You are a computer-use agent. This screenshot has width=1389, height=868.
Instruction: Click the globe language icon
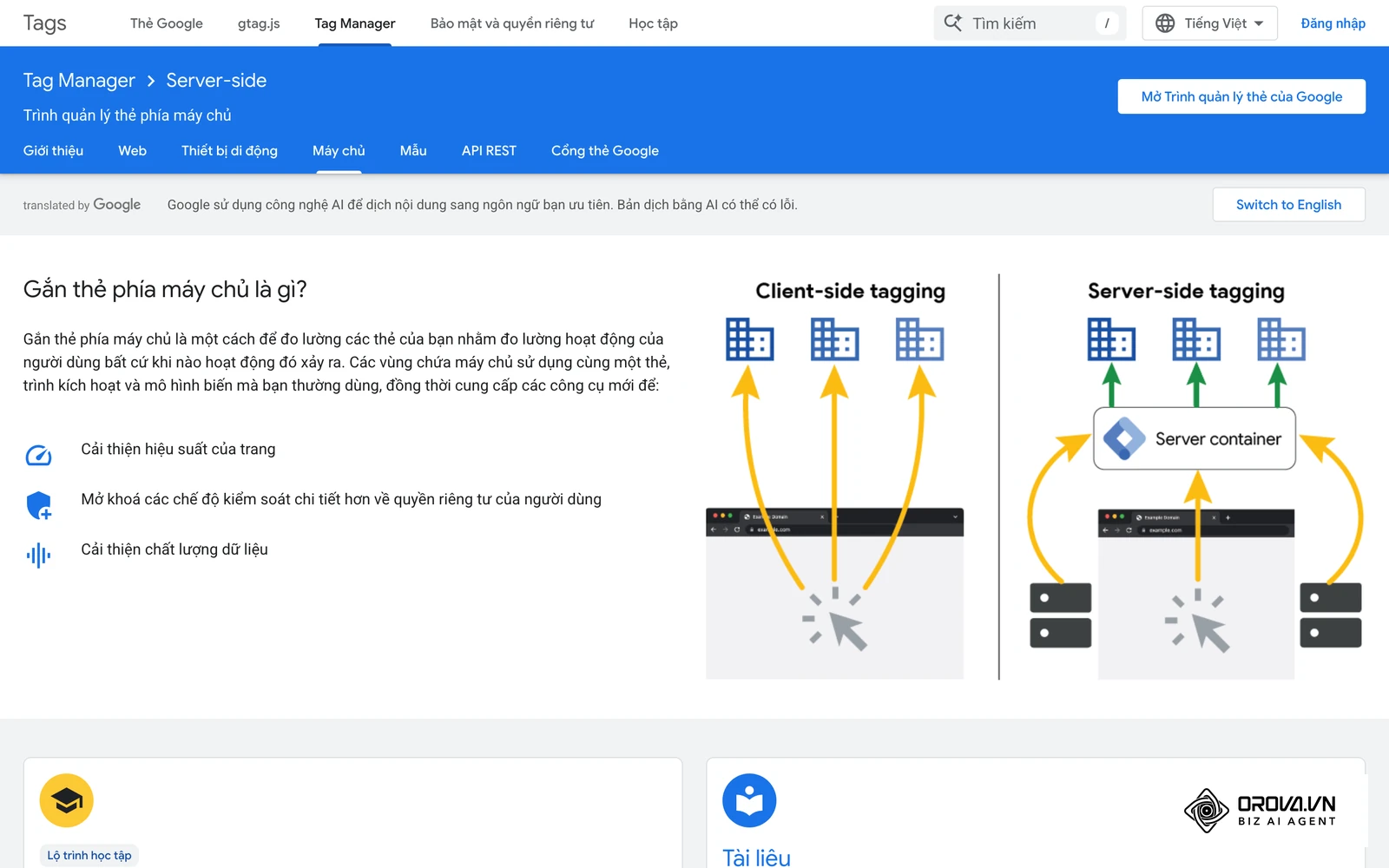tap(1165, 23)
